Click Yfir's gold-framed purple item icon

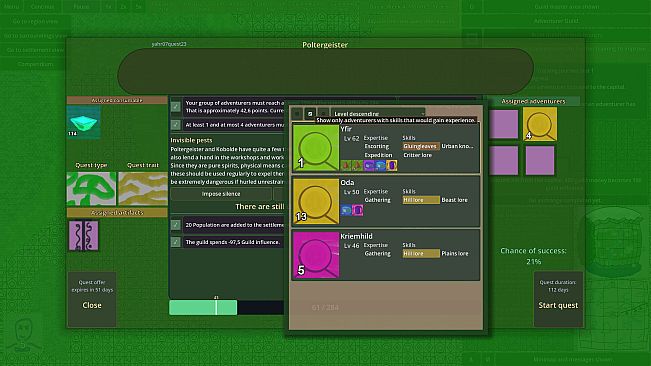(x=392, y=166)
